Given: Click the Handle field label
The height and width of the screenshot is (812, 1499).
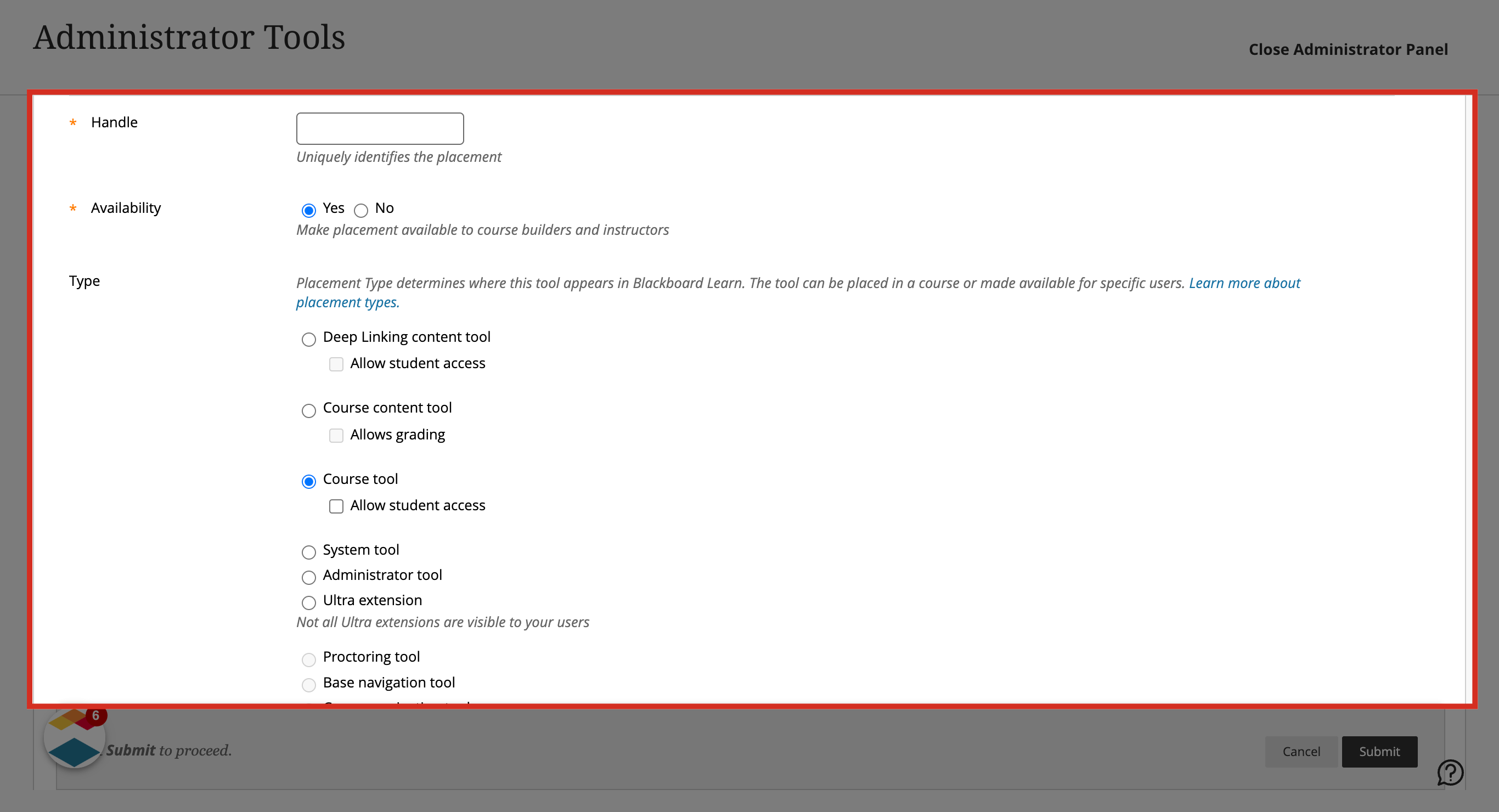Looking at the screenshot, I should 114,122.
